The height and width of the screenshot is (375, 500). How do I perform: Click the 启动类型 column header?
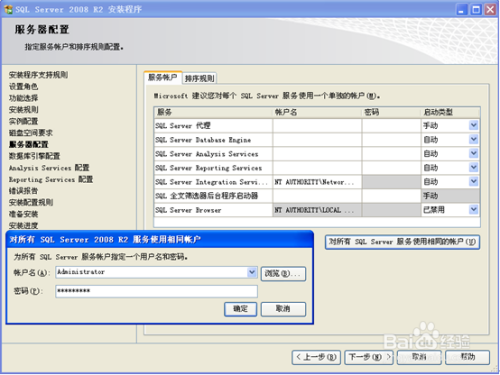(451, 112)
